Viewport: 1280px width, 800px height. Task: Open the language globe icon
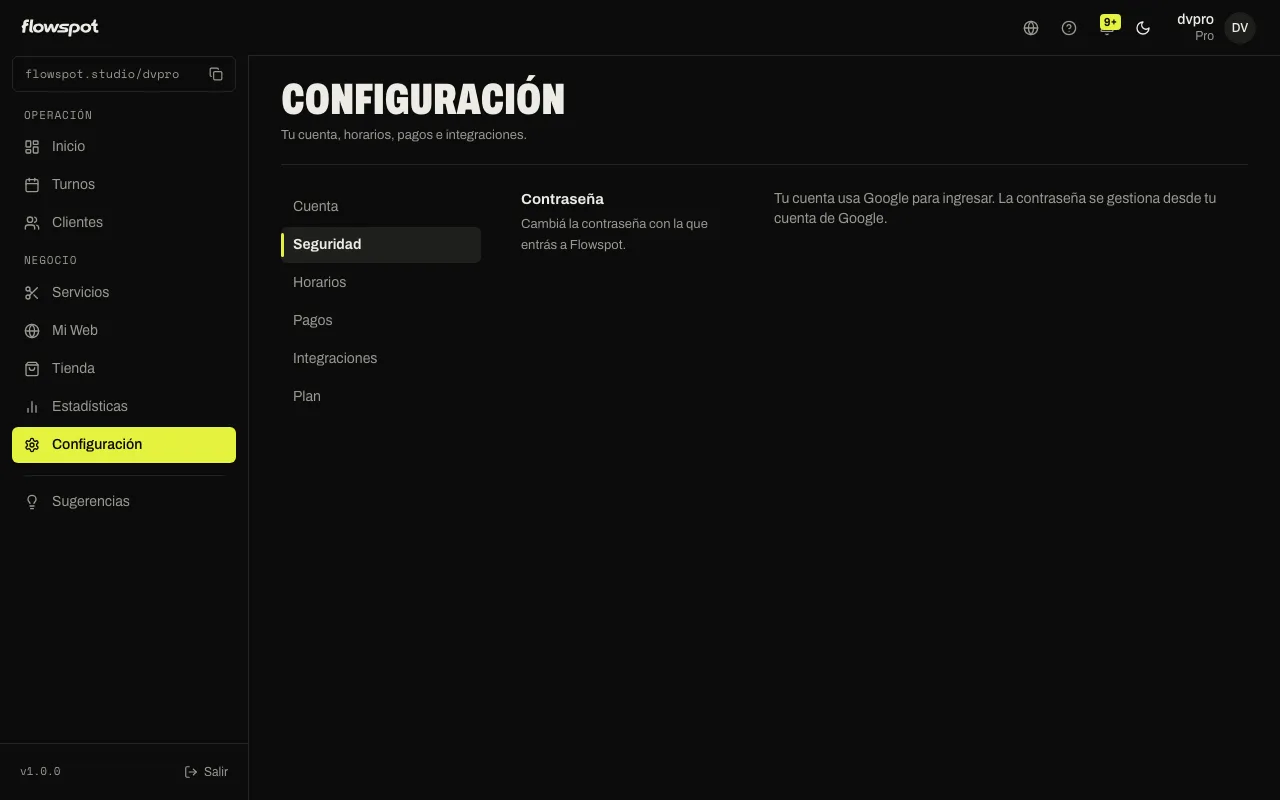tap(1031, 28)
